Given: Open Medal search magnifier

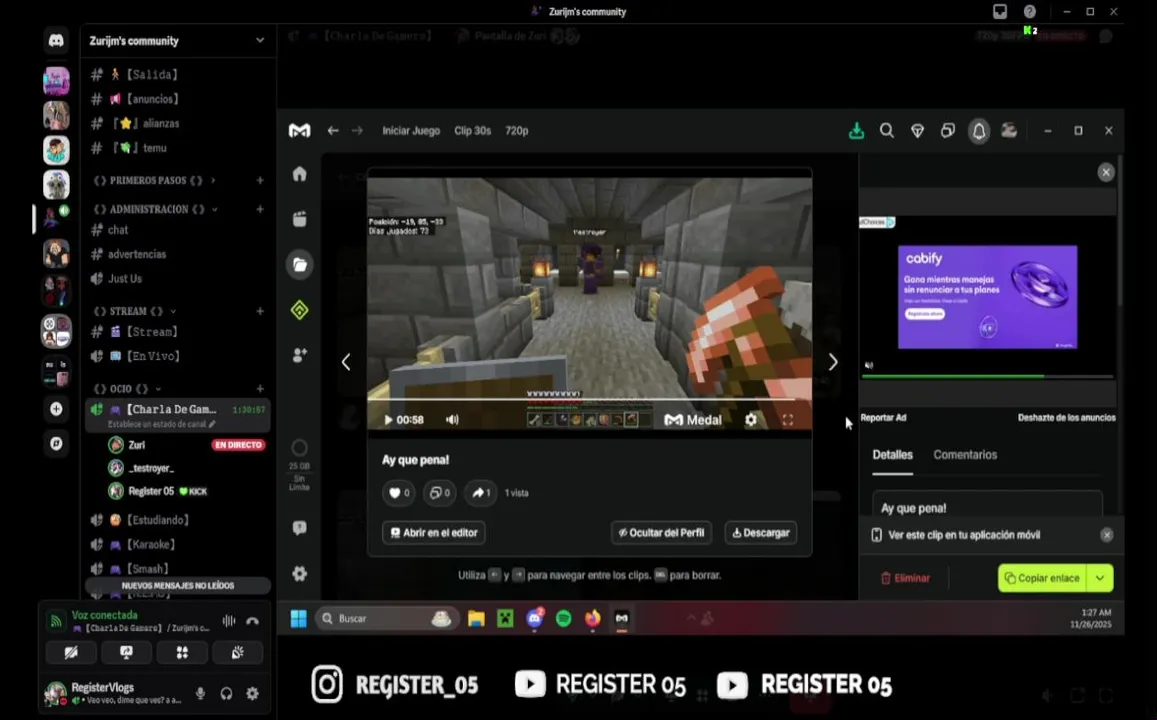Looking at the screenshot, I should point(887,131).
